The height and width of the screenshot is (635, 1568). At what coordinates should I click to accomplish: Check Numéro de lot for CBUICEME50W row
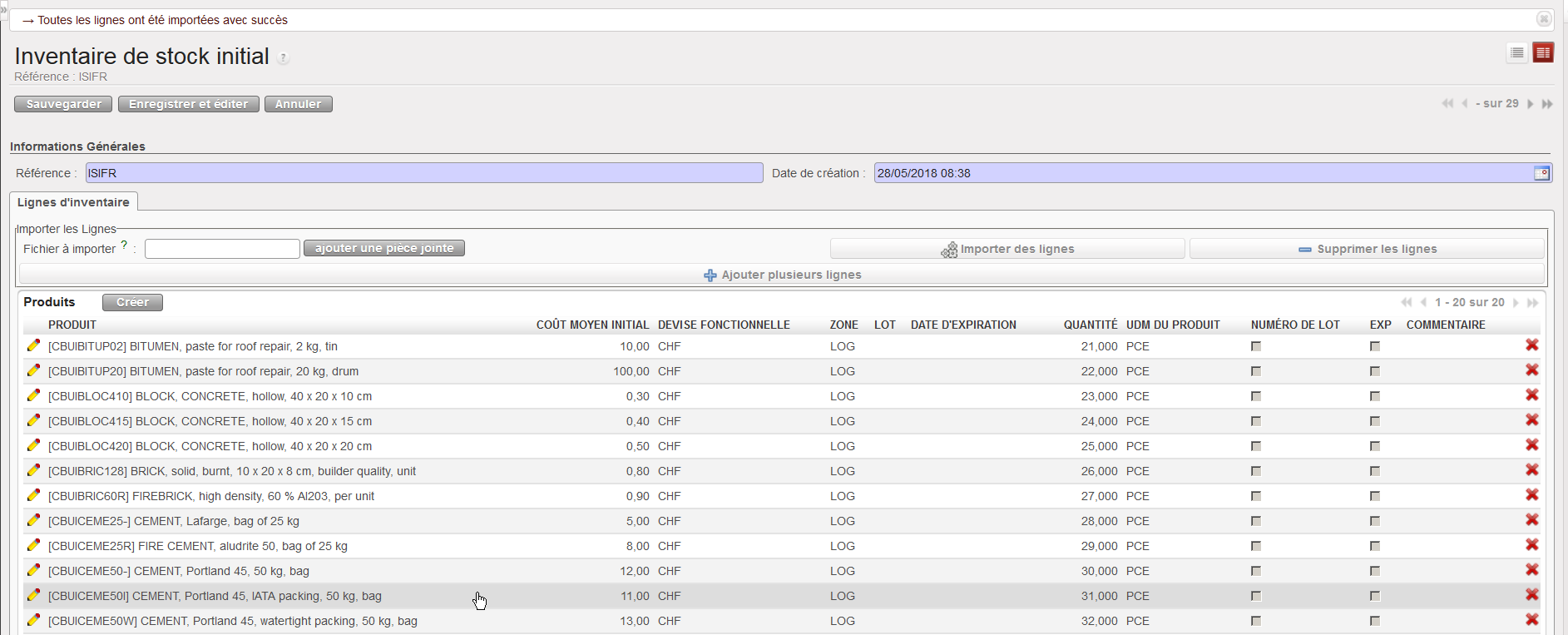1256,621
